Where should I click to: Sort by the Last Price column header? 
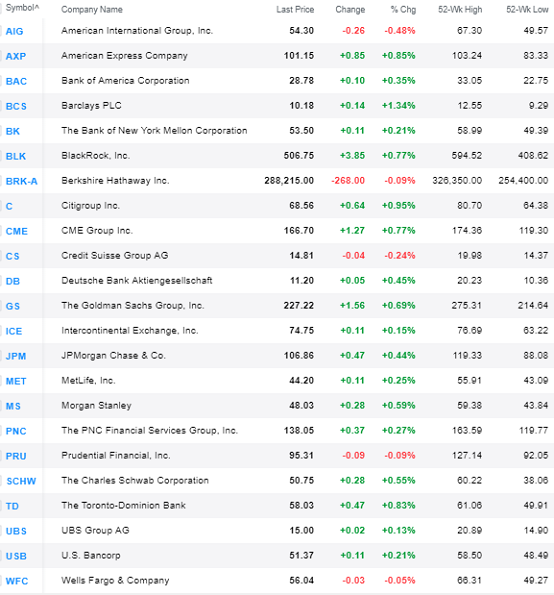[295, 9]
